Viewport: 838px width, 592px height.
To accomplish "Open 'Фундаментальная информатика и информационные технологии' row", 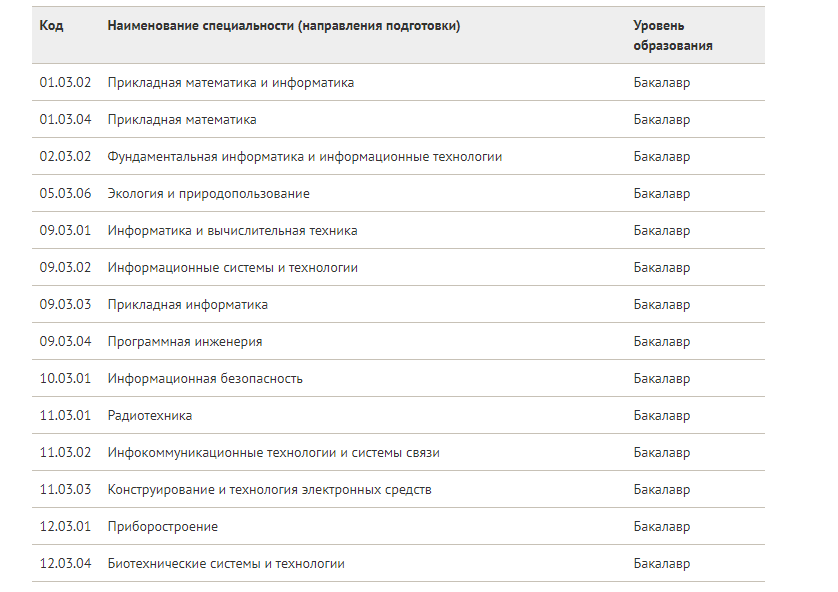I will 304,157.
